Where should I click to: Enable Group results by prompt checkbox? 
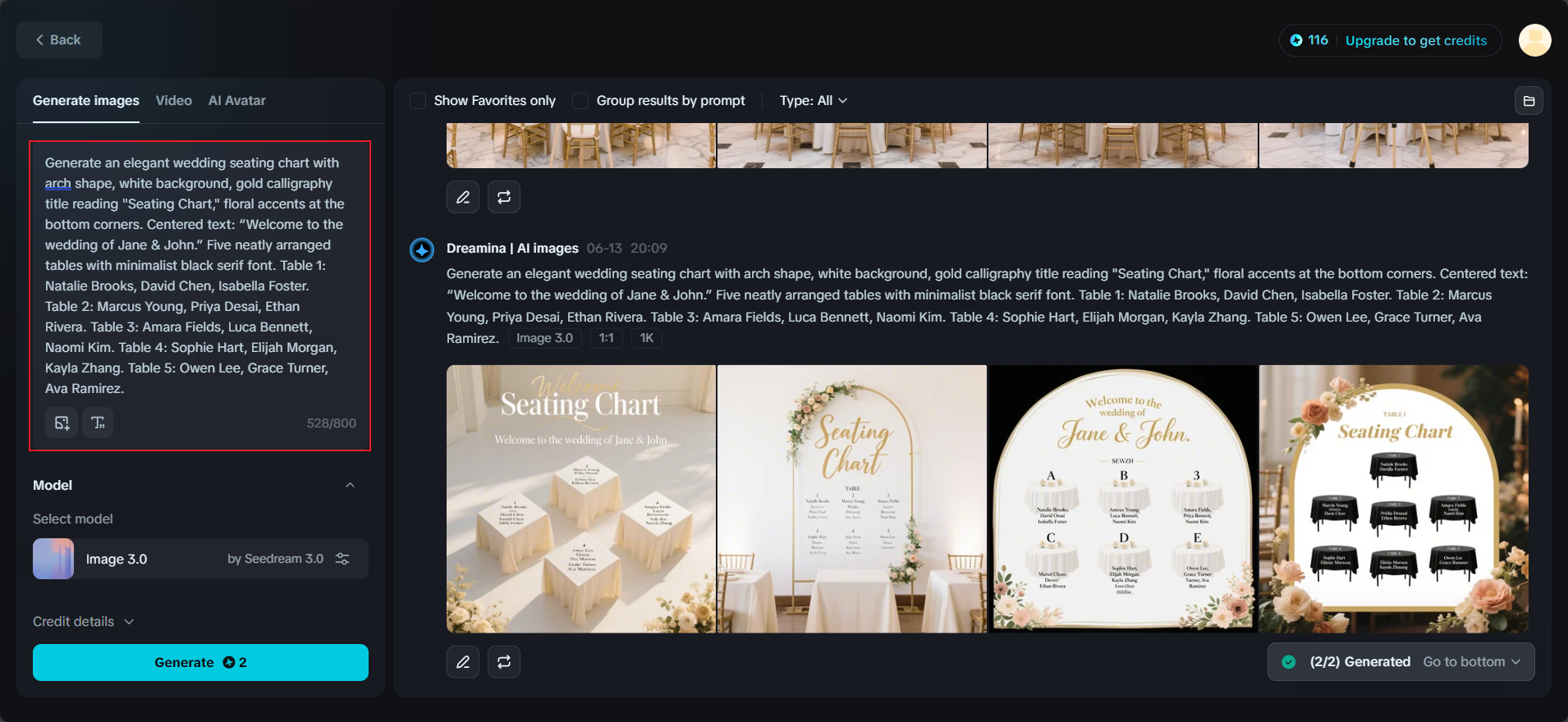click(580, 101)
